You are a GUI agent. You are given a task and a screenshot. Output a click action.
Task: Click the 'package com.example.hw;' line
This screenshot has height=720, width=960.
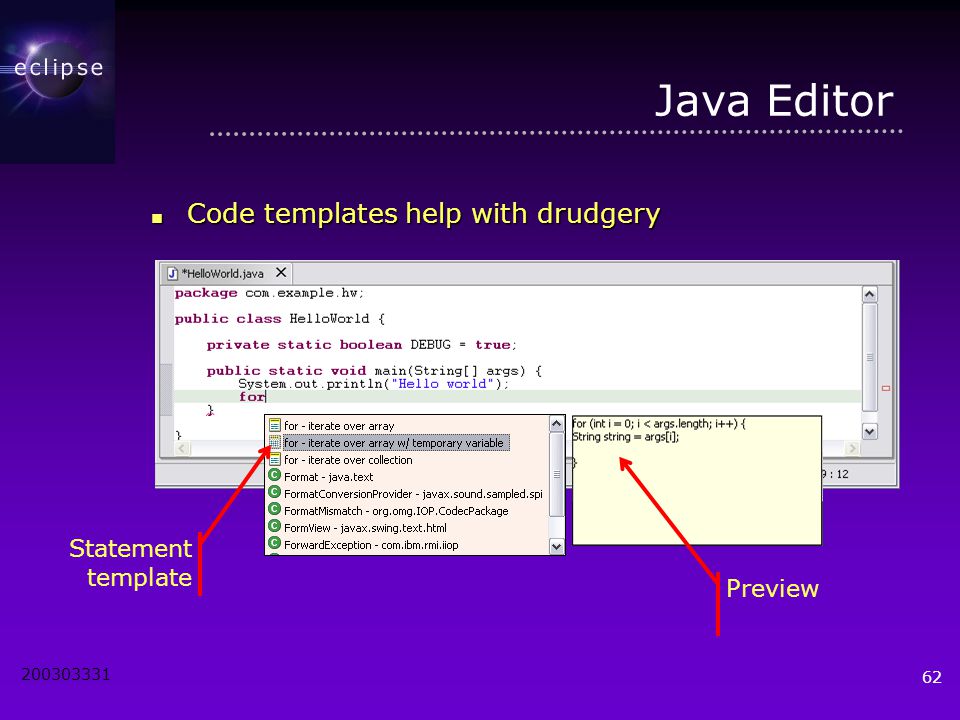click(x=269, y=293)
